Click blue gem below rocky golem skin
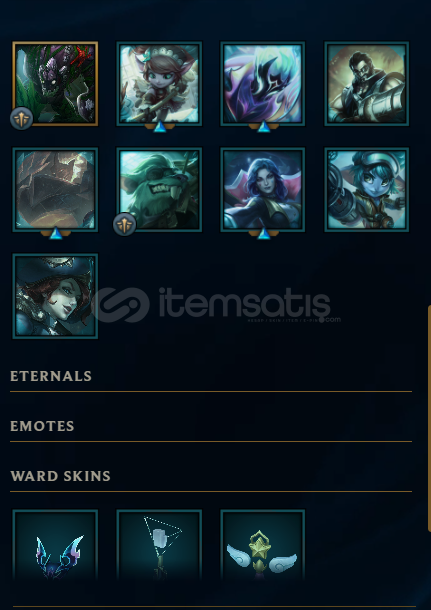 (x=56, y=233)
